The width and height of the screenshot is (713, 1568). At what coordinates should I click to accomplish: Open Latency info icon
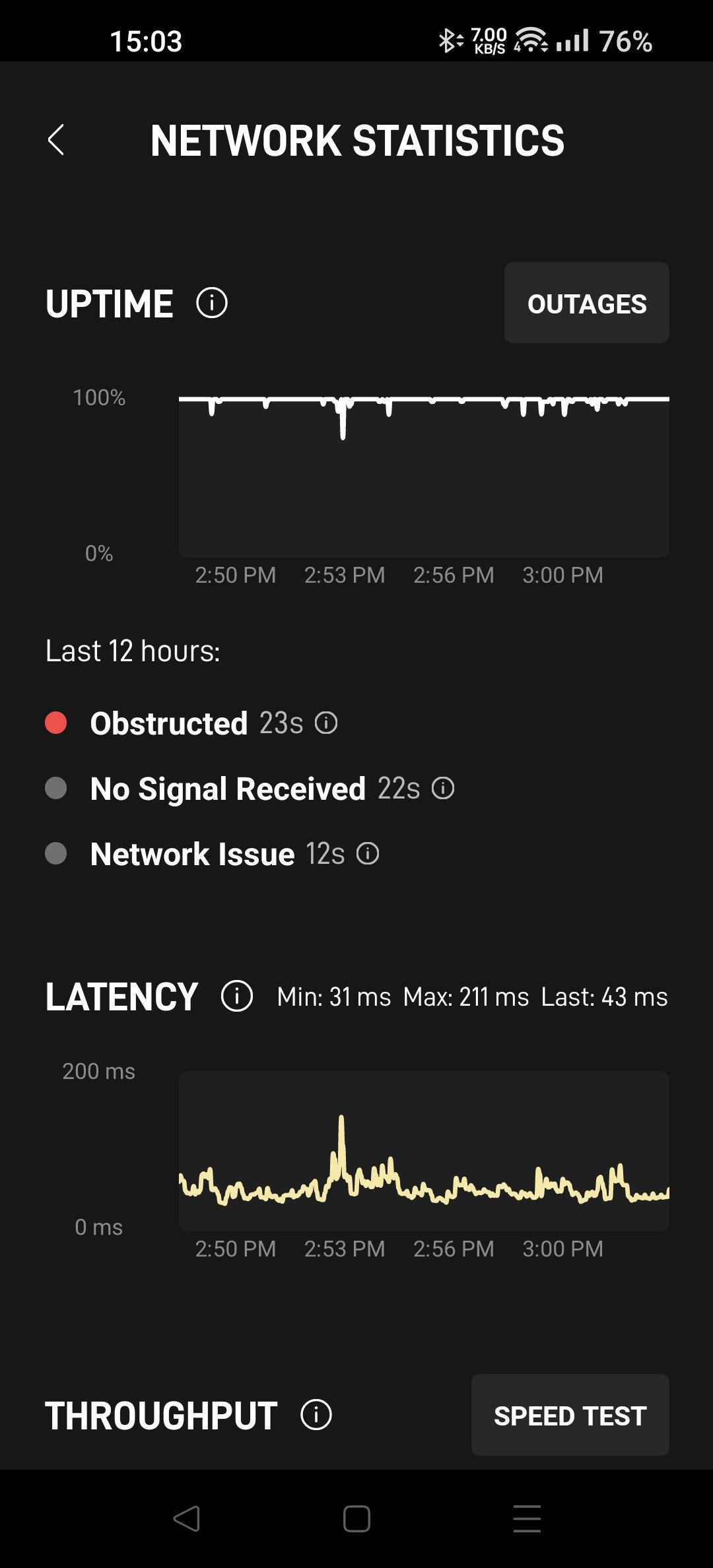237,996
